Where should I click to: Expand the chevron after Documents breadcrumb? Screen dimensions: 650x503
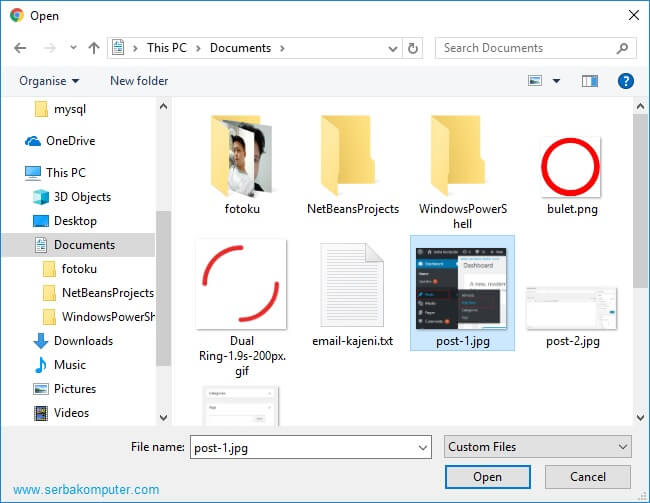point(282,49)
